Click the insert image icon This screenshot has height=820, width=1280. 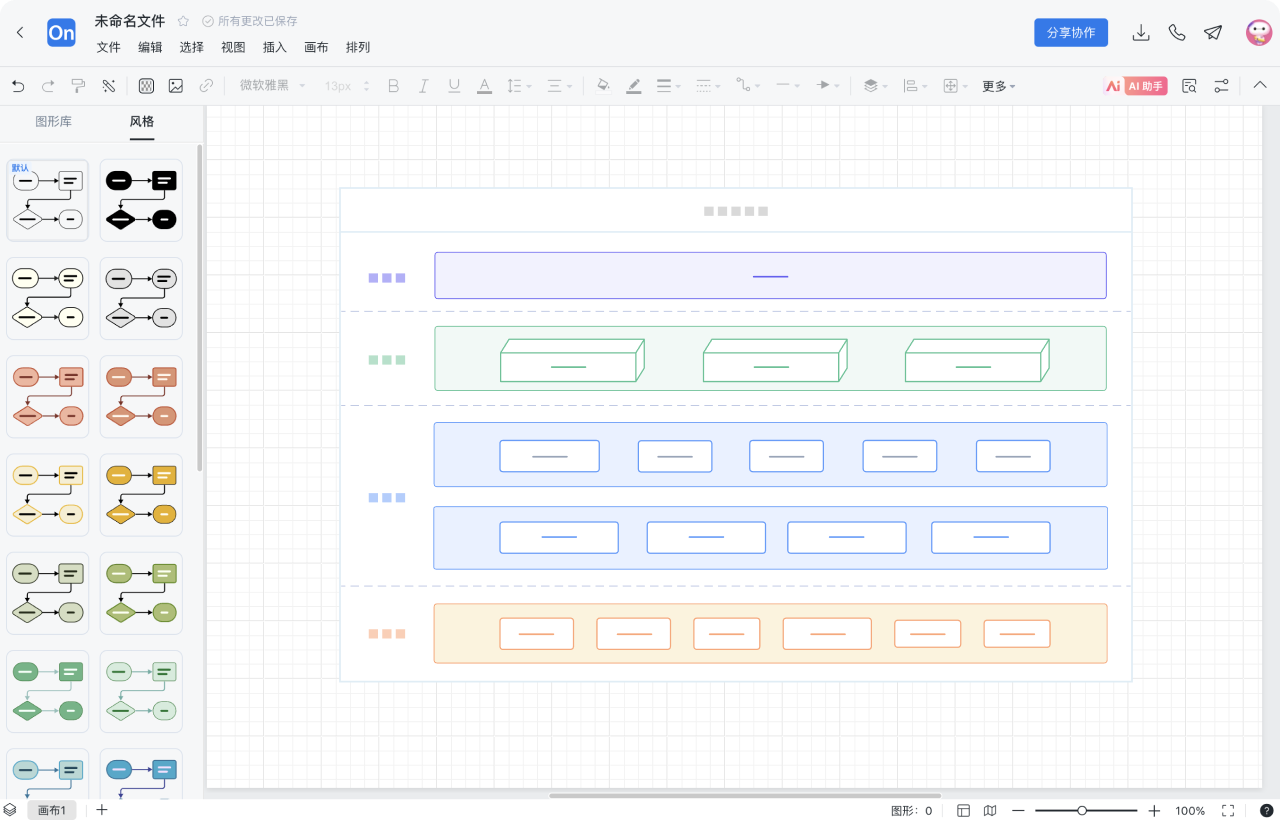coord(176,86)
